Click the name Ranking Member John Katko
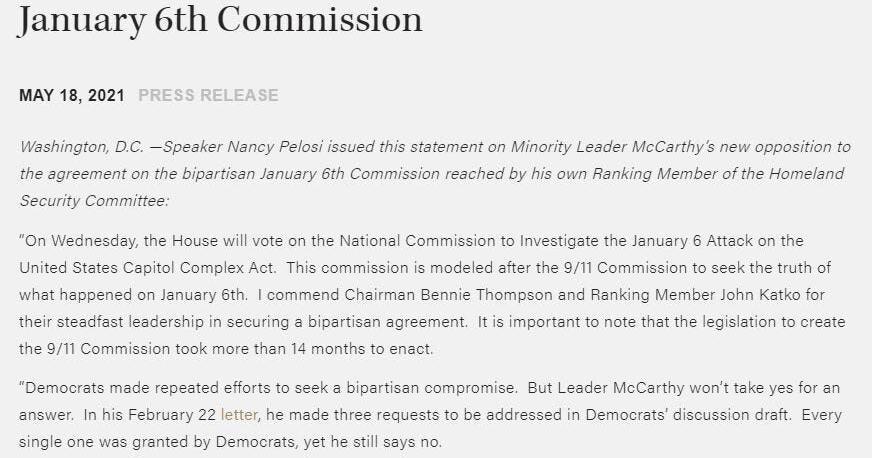This screenshot has height=458, width=872. (x=696, y=295)
